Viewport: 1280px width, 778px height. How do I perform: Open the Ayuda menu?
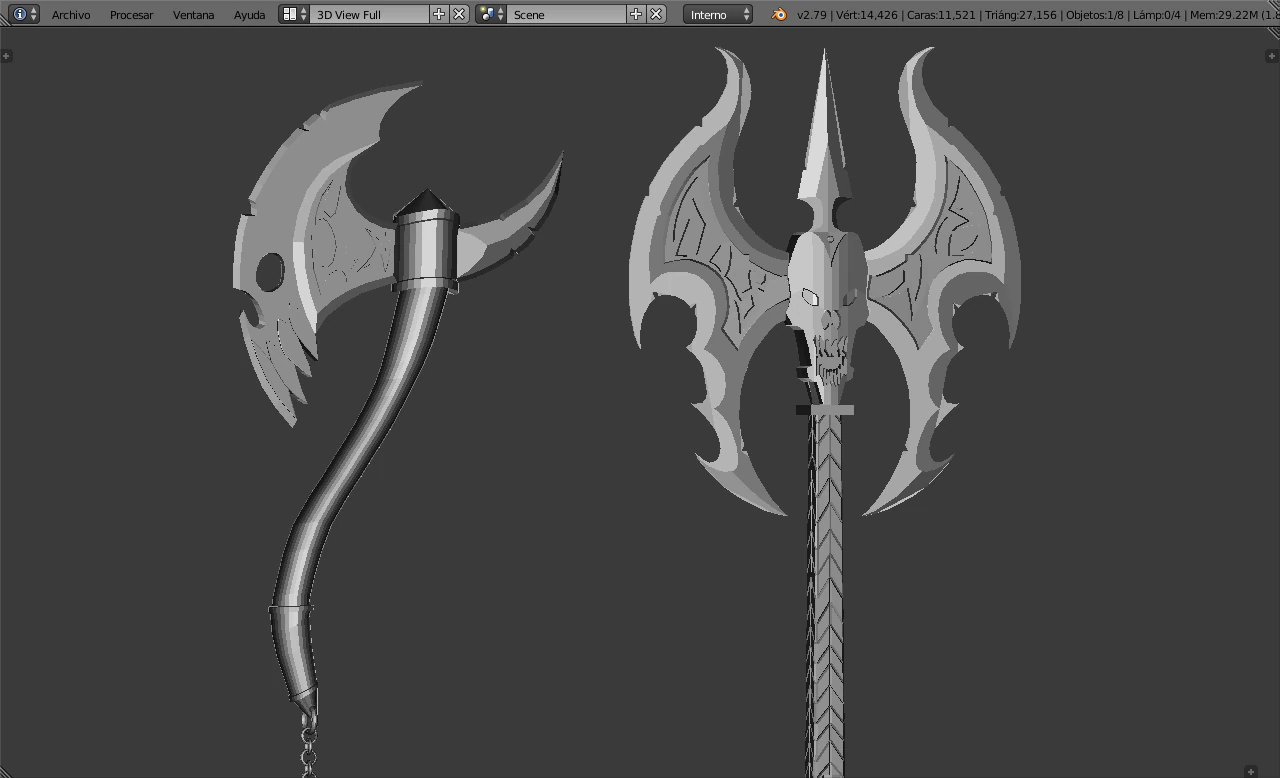(x=249, y=14)
